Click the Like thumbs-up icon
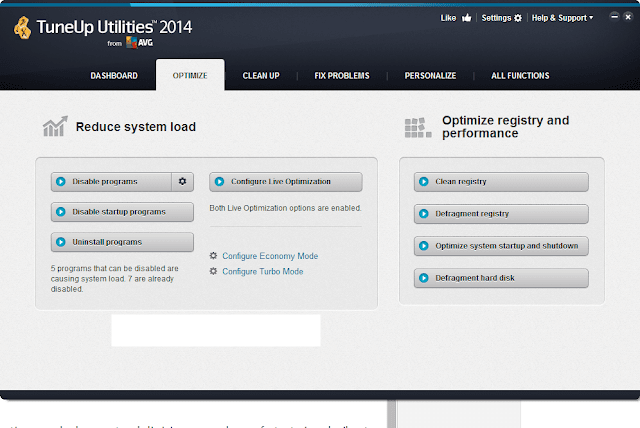640x428 pixels. [467, 18]
